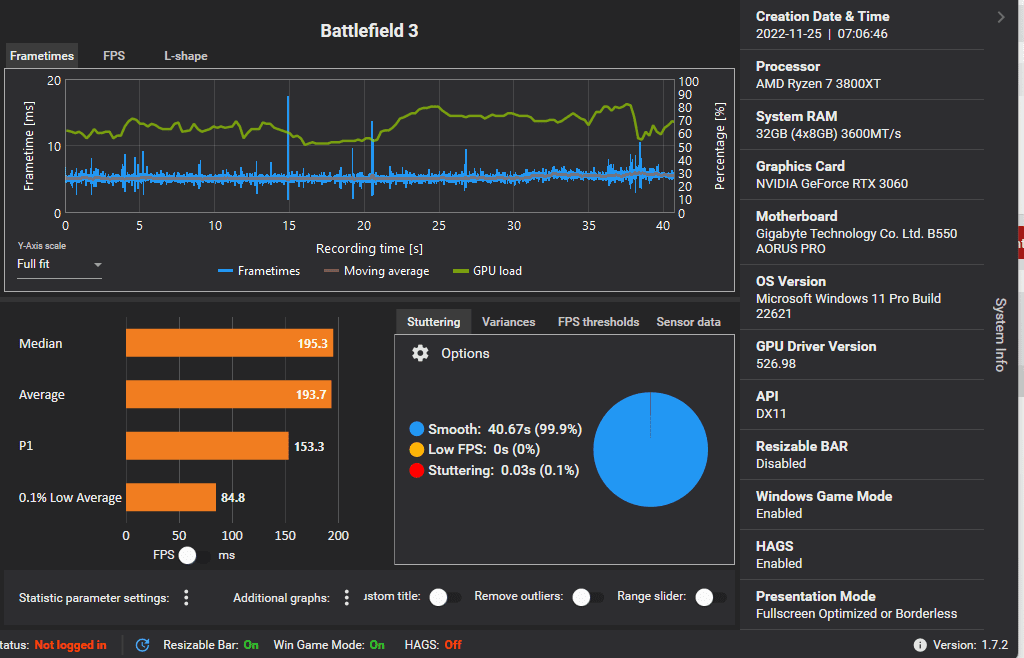
Task: Toggle the Moving average legend entry
Action: pos(377,271)
